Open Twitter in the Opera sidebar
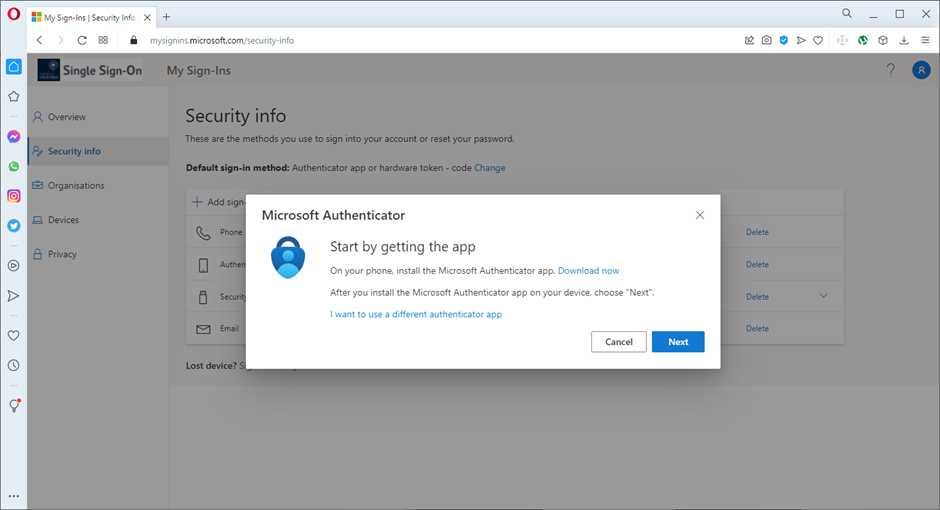Viewport: 940px width, 510px height. coord(14,226)
